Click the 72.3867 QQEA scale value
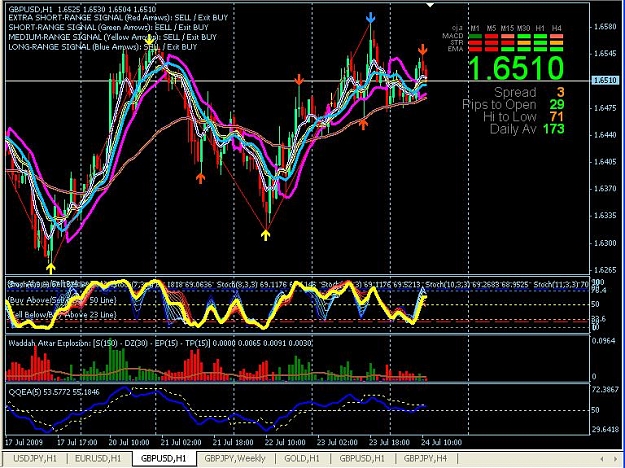 605,389
